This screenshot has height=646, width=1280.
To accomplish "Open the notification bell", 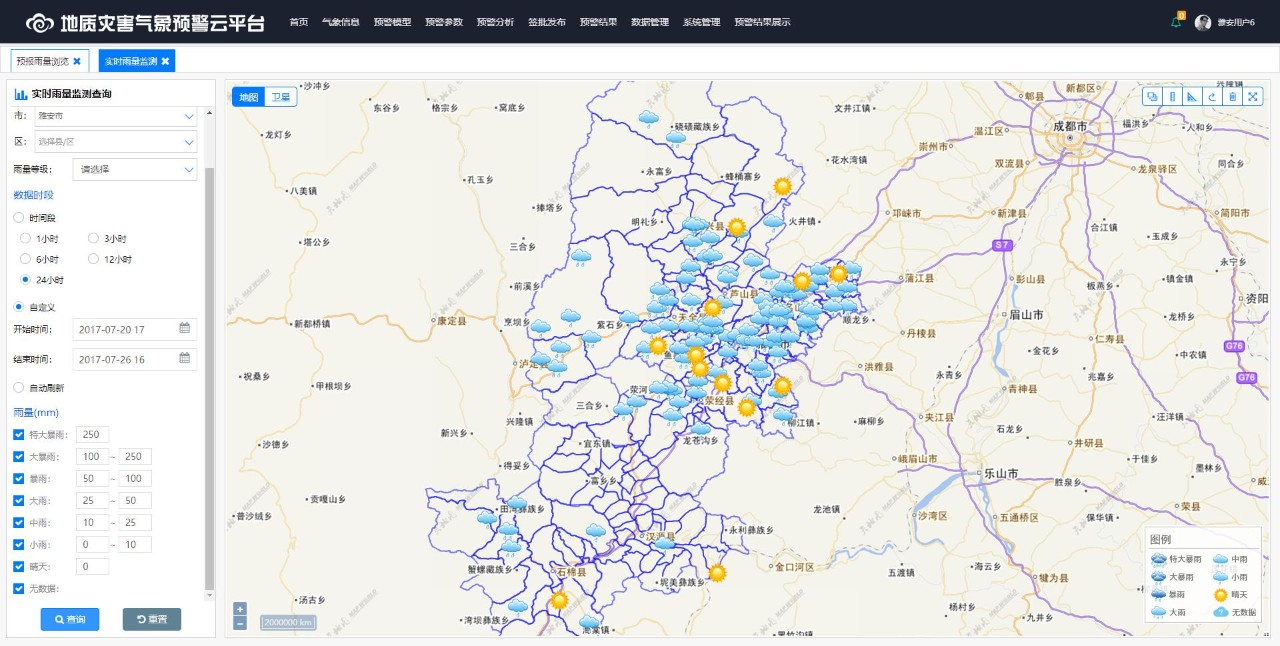I will 1176,22.
